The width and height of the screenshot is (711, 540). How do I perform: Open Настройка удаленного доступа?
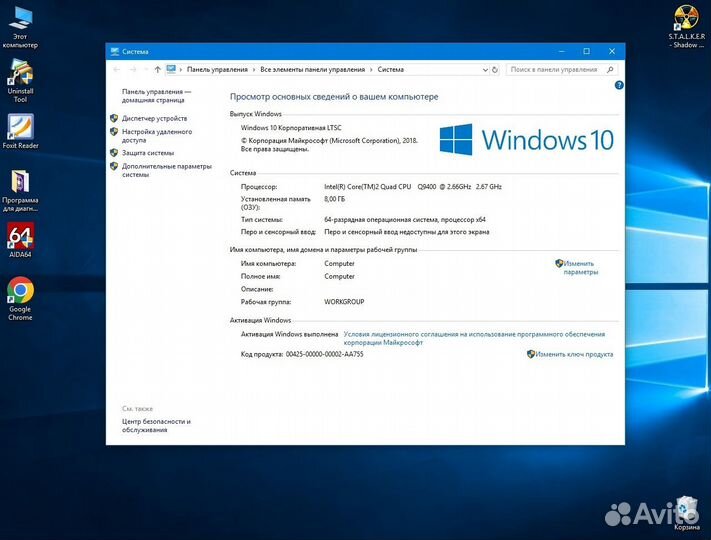point(157,136)
